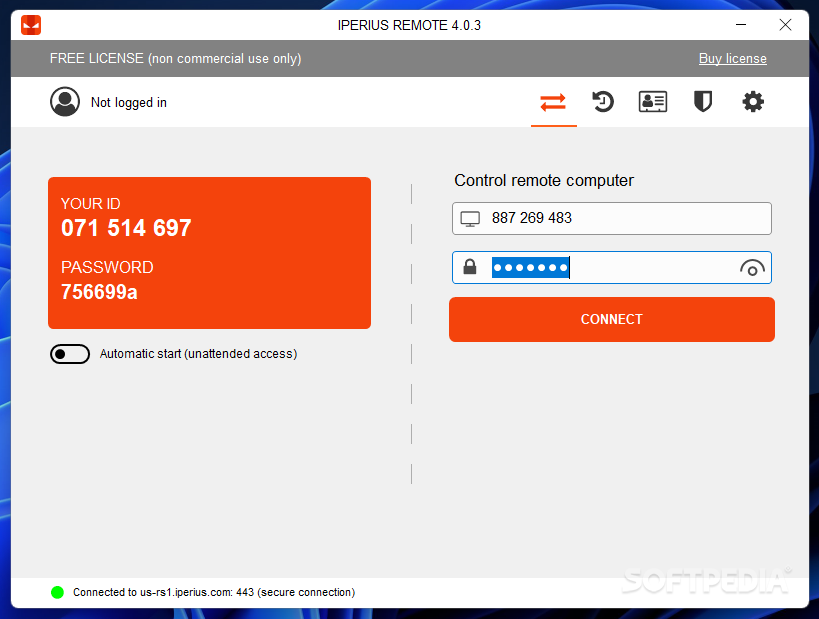Reveal password with the eye icon
Screen dimensions: 819x619
coord(752,268)
